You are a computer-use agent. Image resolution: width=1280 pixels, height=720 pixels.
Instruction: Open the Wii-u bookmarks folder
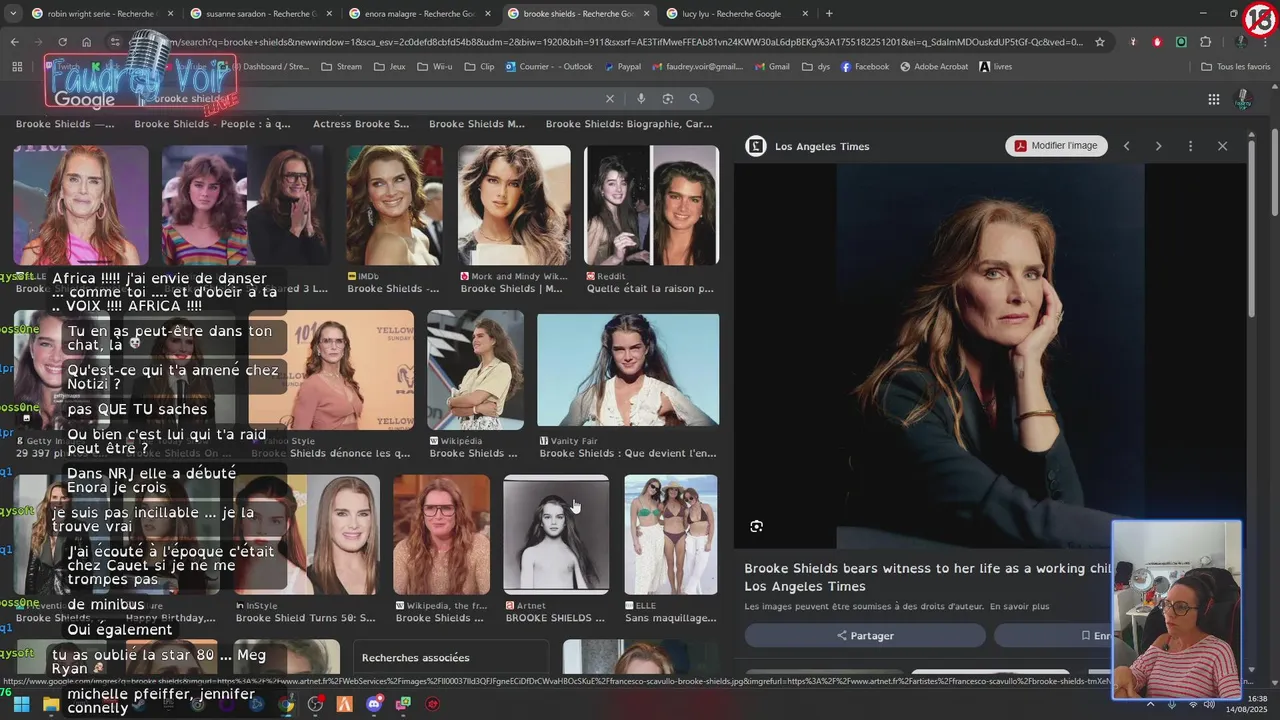pos(434,67)
